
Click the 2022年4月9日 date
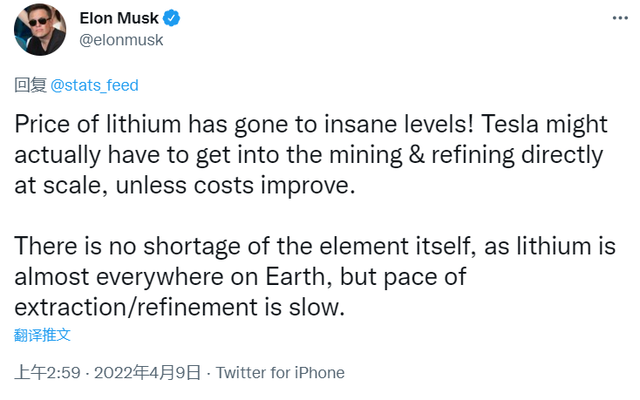(148, 373)
